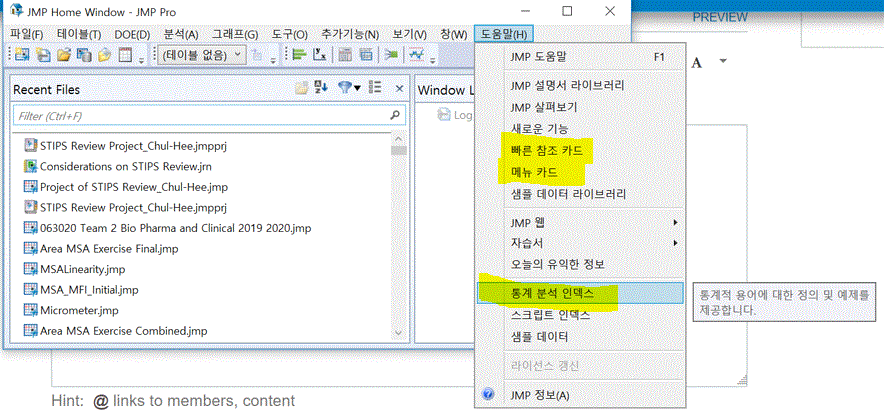Click the data table grid toolbar icon
Screen dimensions: 884x412
click(x=126, y=55)
